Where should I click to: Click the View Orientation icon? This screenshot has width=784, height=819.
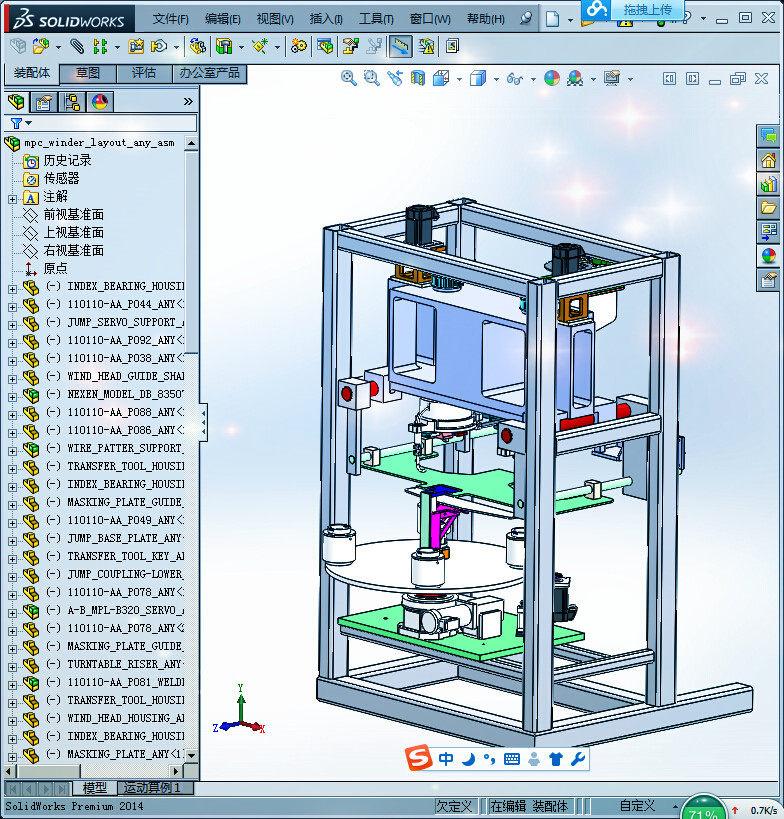441,79
